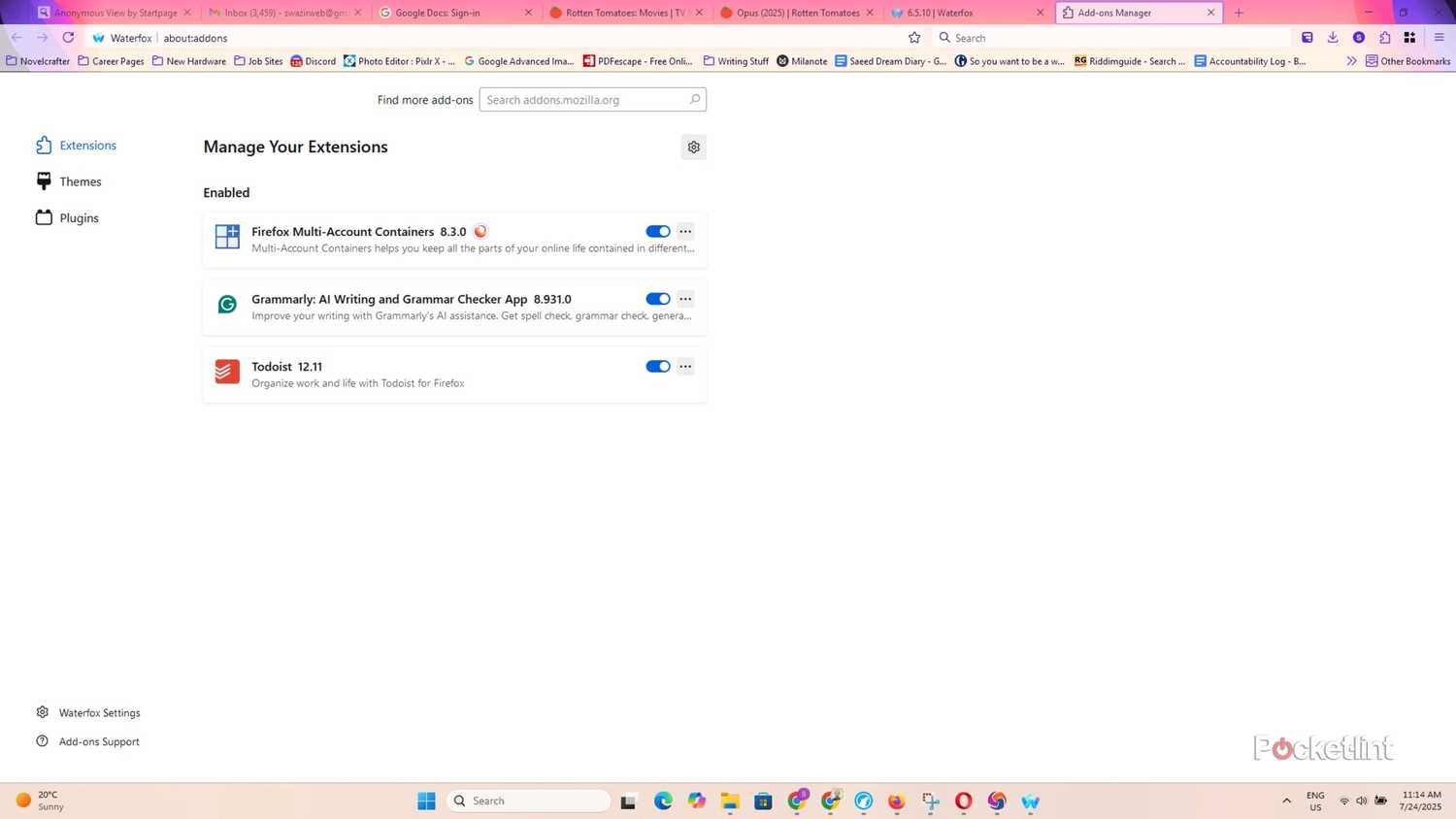The width and height of the screenshot is (1456, 819).
Task: Open the Add-ons Support link
Action: coord(87,741)
